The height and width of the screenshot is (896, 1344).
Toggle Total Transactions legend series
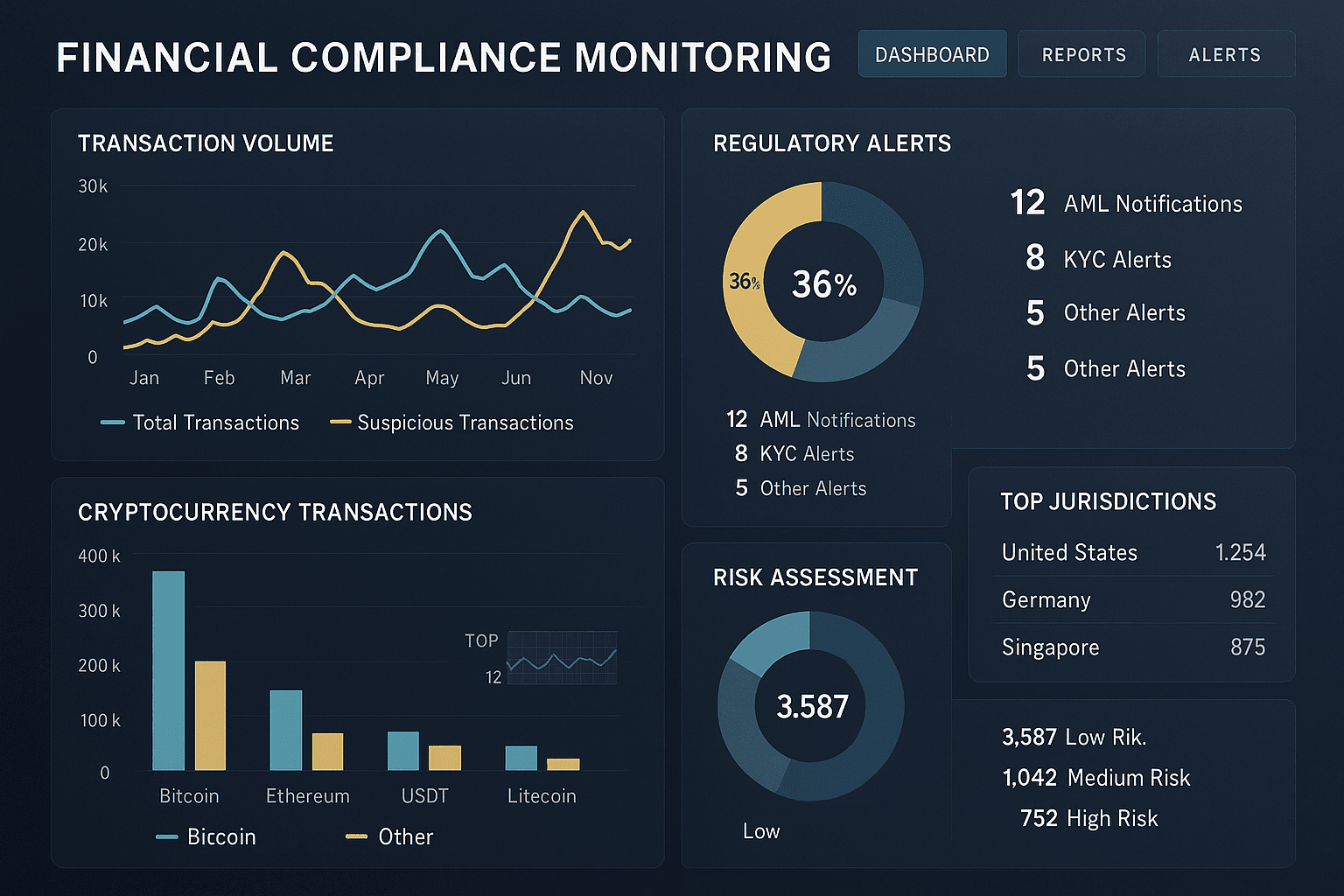[200, 423]
